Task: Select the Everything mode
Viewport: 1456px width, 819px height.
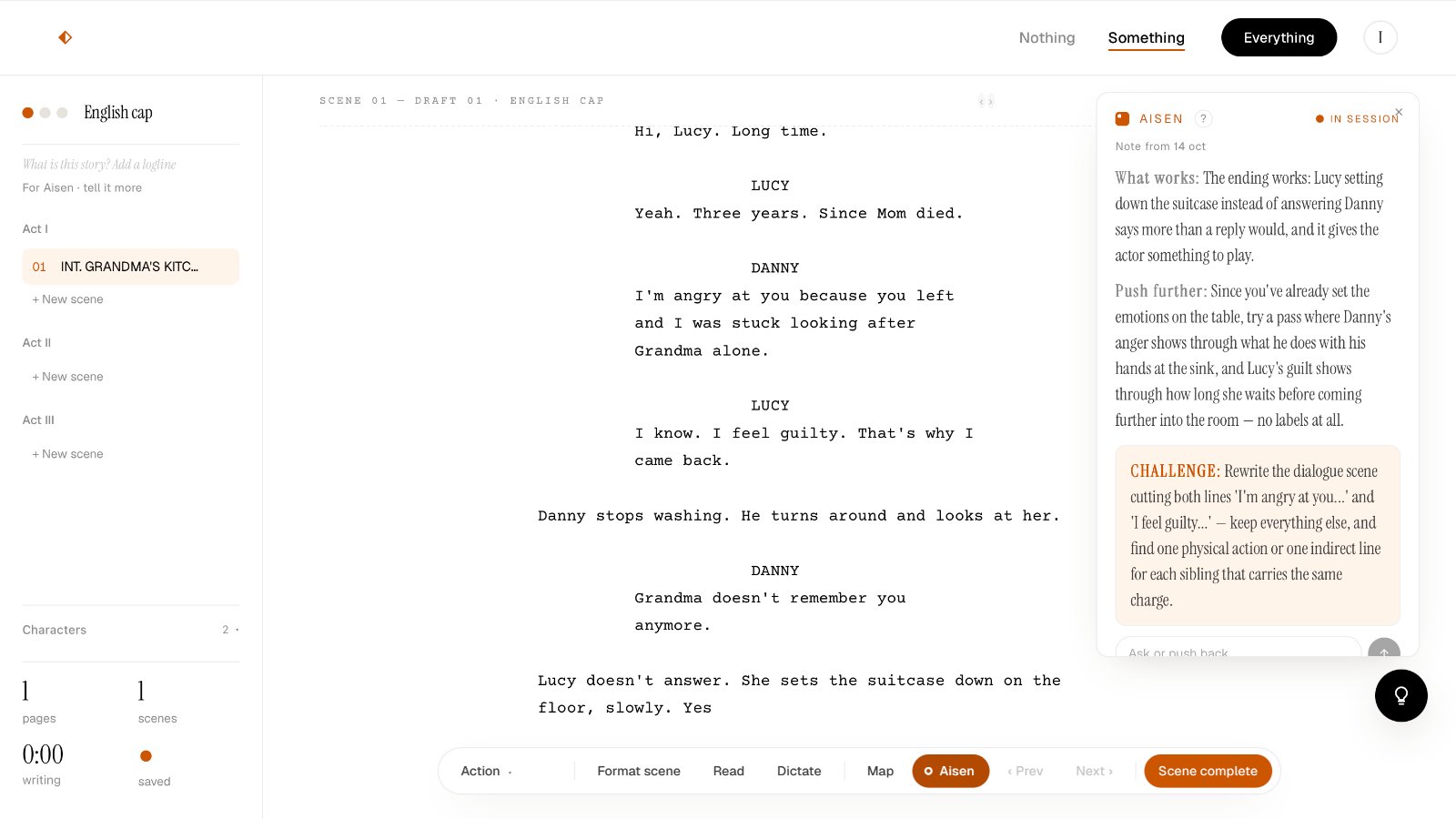Action: tap(1279, 37)
